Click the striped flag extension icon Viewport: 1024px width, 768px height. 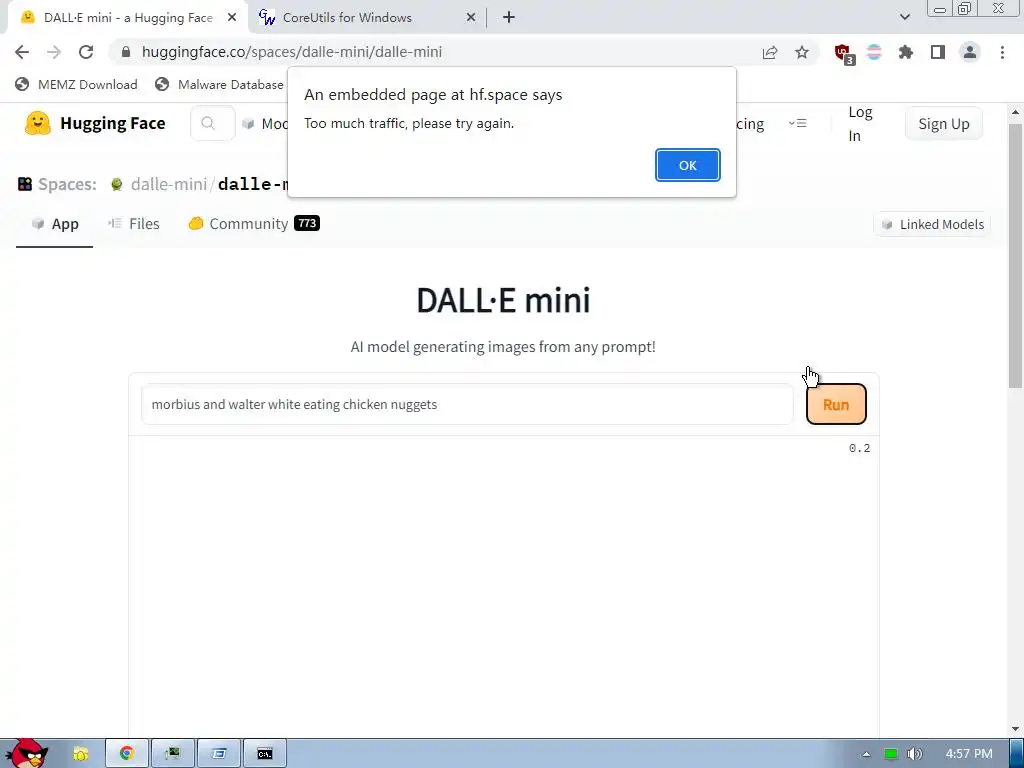pyautogui.click(x=874, y=52)
